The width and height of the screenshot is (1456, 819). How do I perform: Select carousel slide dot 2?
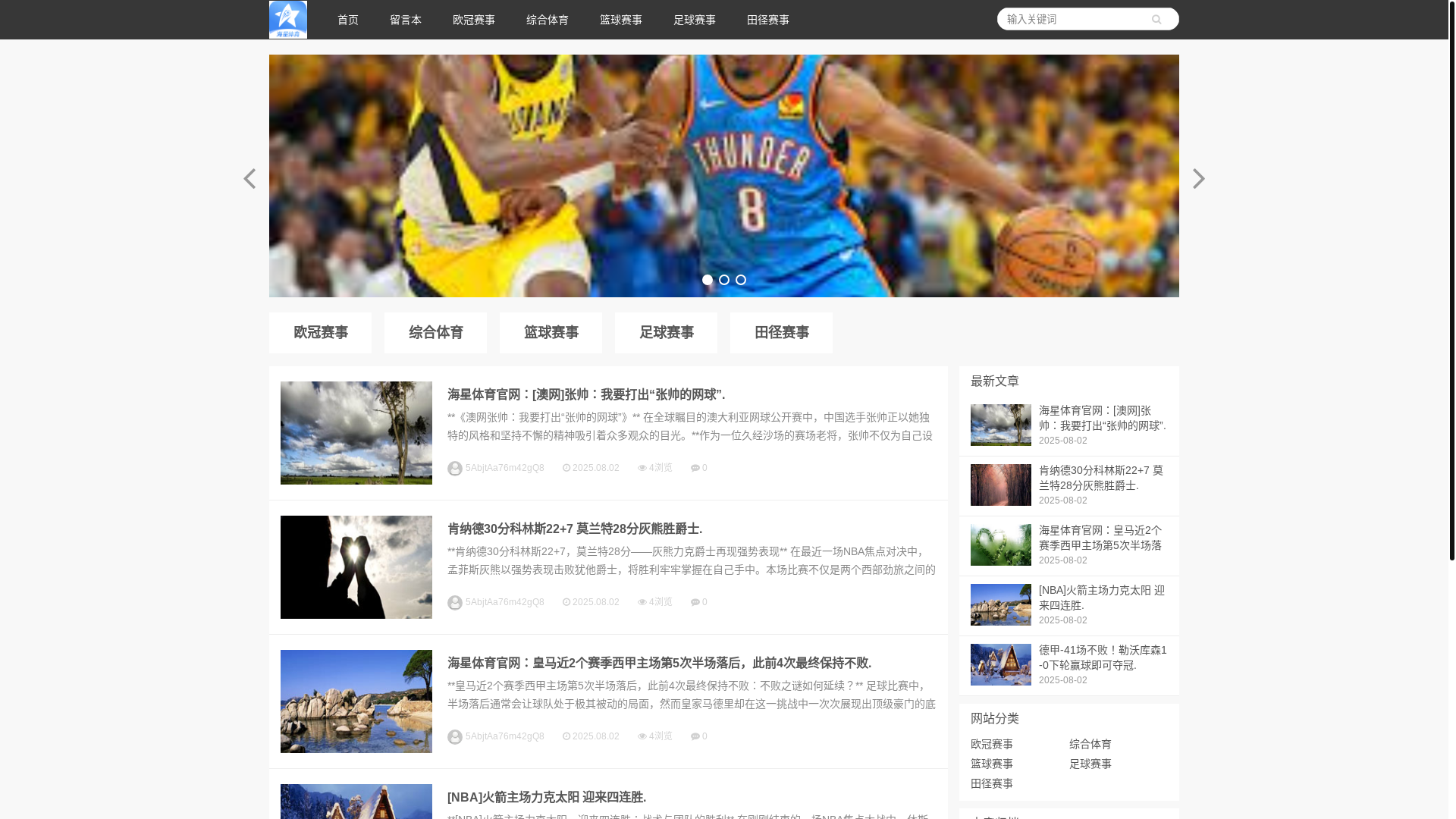tap(724, 280)
